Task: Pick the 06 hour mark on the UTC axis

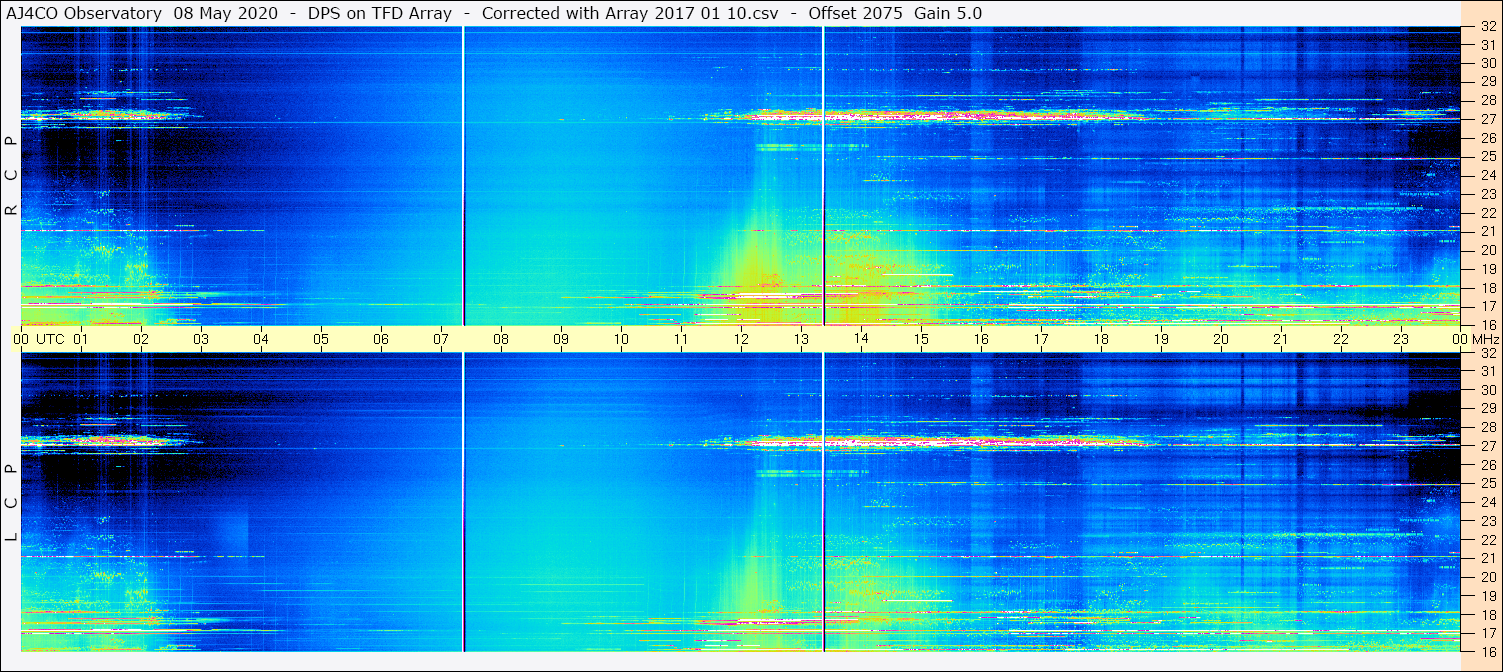Action: (x=381, y=339)
